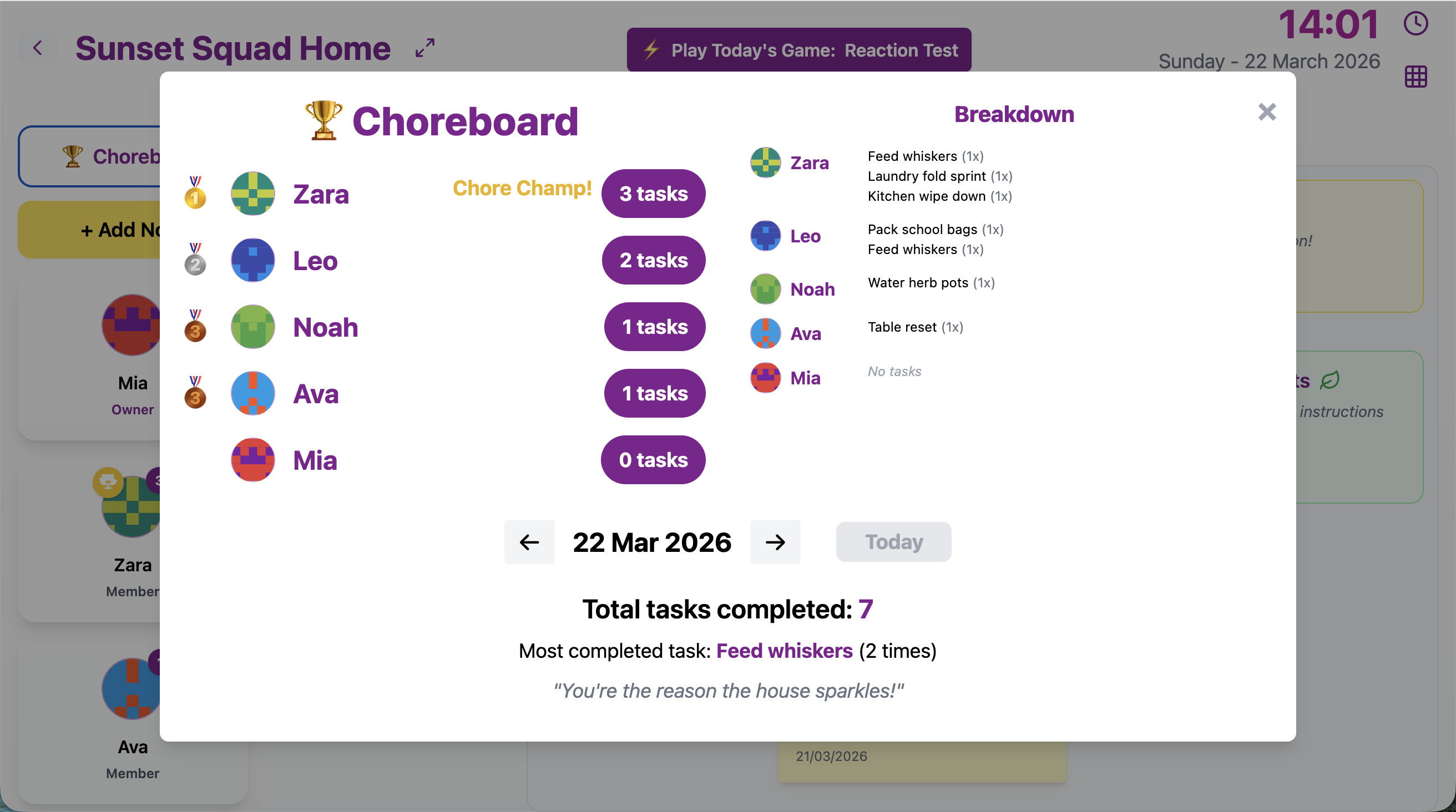Click the 3 tasks pill next to Zara

(x=653, y=193)
